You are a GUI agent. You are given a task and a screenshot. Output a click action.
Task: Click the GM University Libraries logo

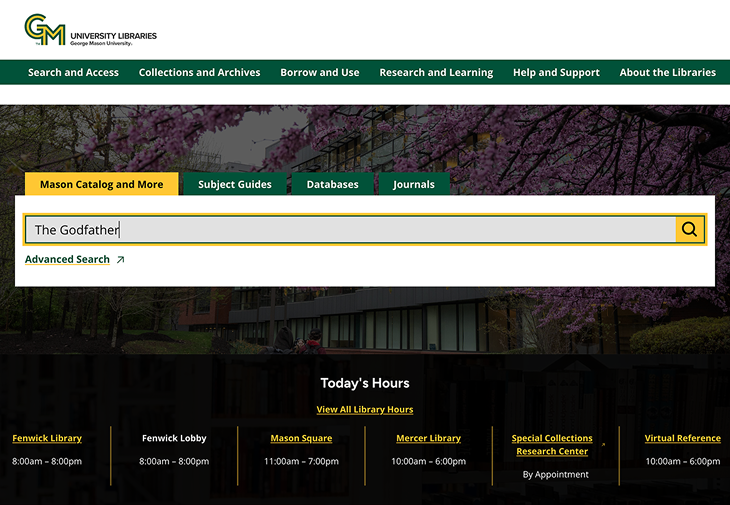point(91,30)
